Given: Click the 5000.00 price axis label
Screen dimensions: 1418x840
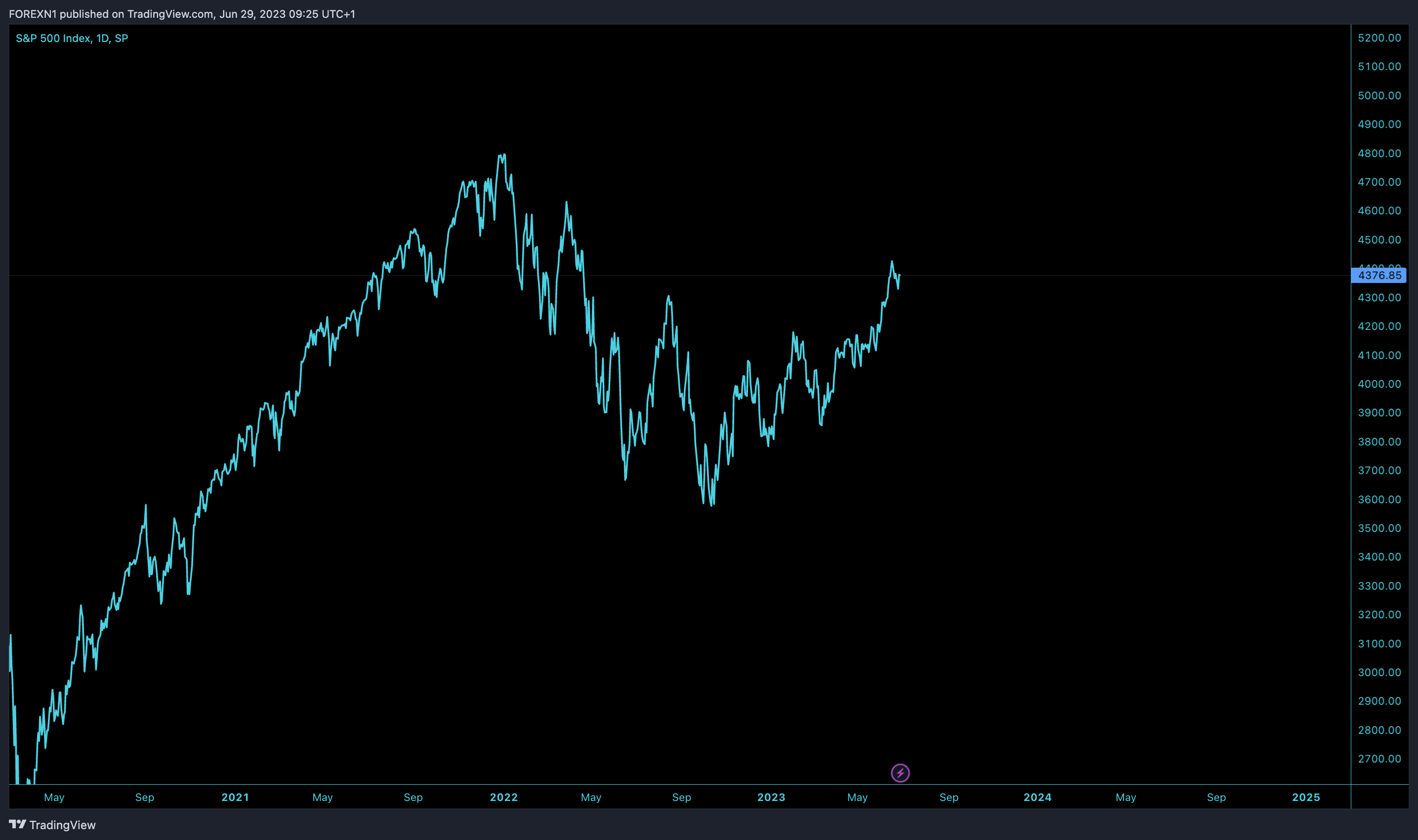Looking at the screenshot, I should (1379, 96).
